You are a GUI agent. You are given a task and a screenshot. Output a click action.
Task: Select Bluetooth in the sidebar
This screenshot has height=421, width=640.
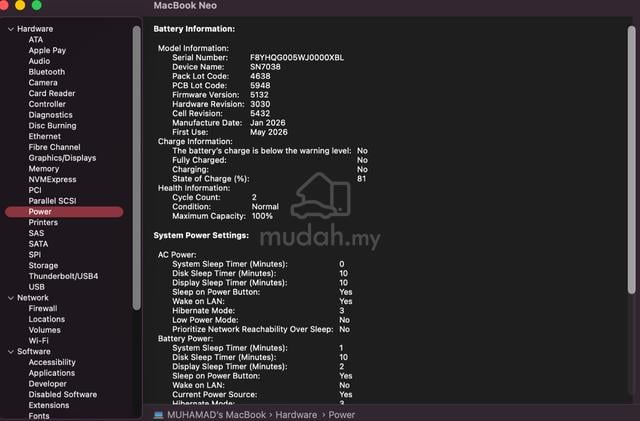point(47,72)
